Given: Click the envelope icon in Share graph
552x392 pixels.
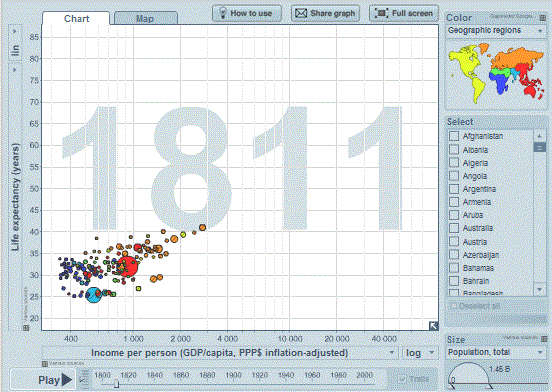Looking at the screenshot, I should click(301, 13).
